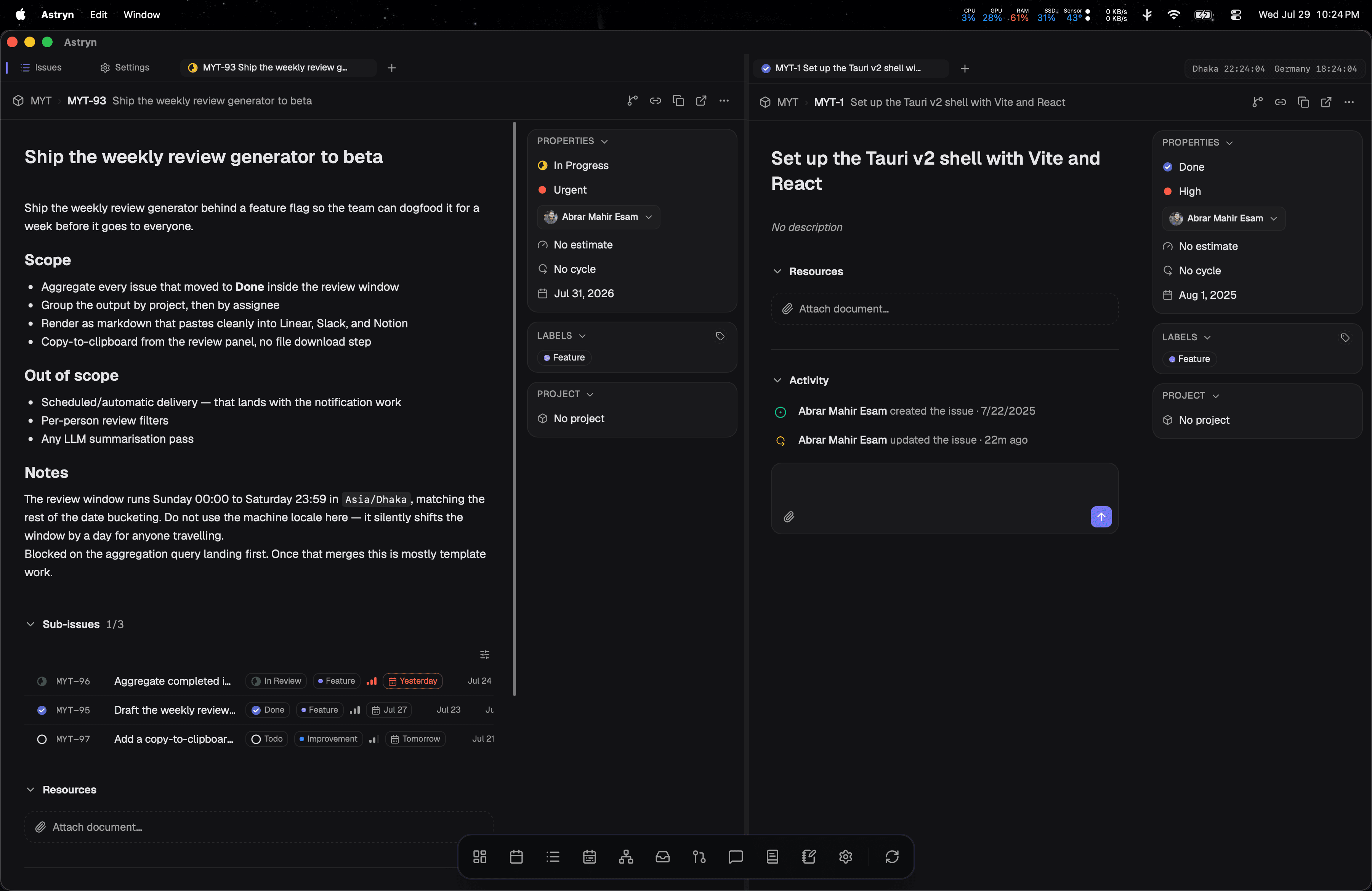
Task: Open the gear icon in the bottom dock
Action: [x=846, y=856]
